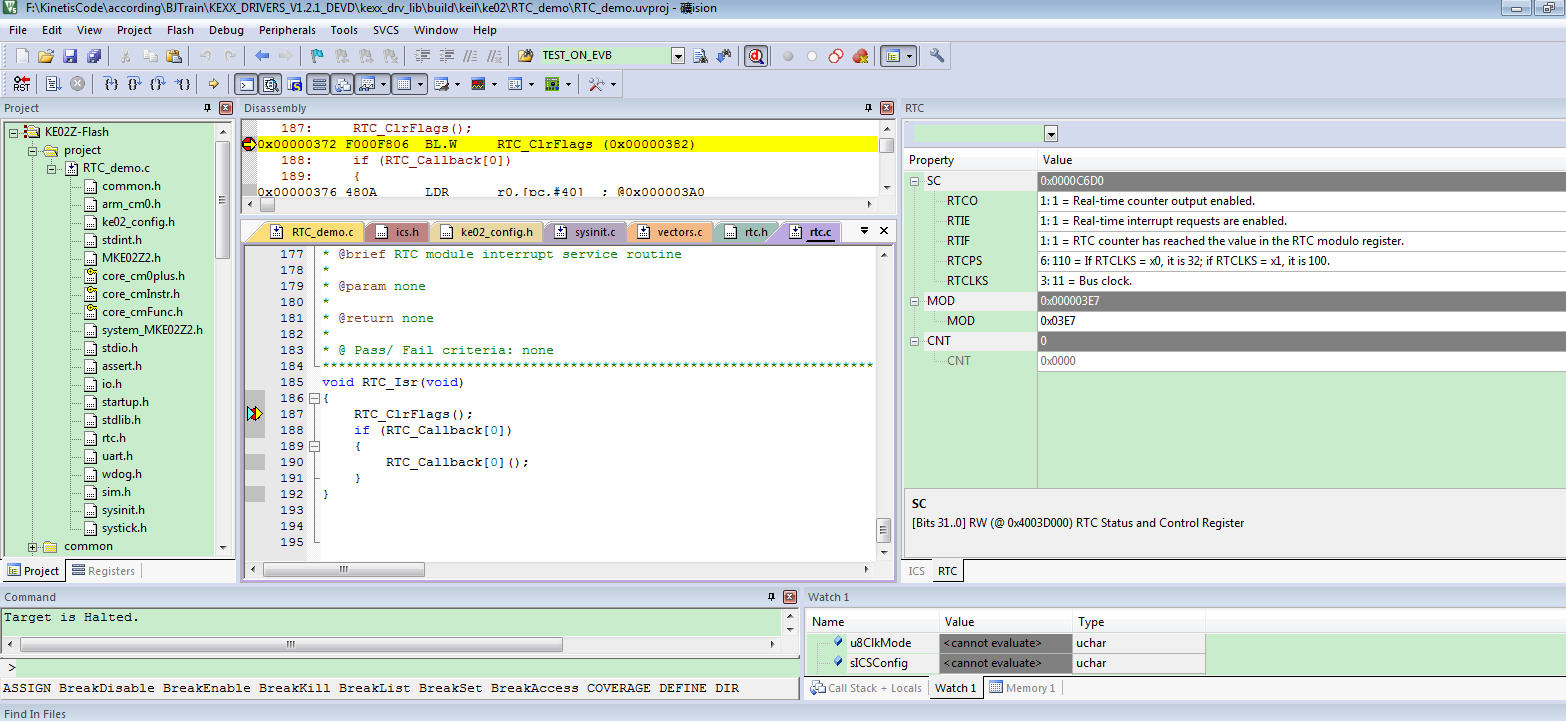Select ke02_config.h editor tab
Viewport: 1566px width, 721px height.
pos(489,232)
